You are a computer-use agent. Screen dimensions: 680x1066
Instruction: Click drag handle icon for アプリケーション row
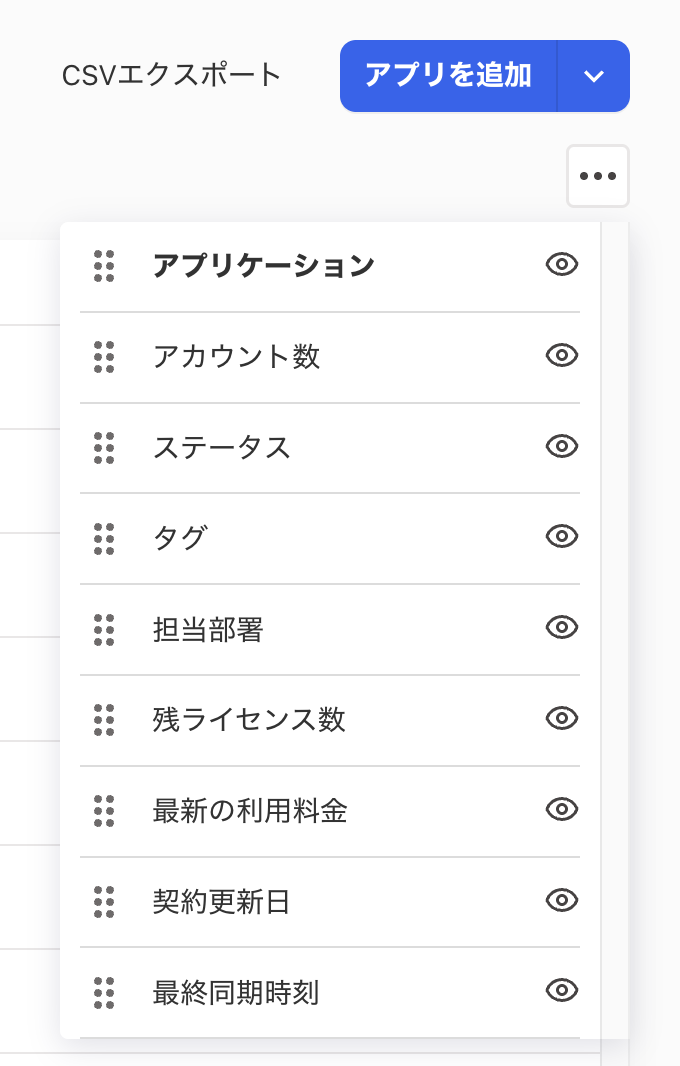104,266
